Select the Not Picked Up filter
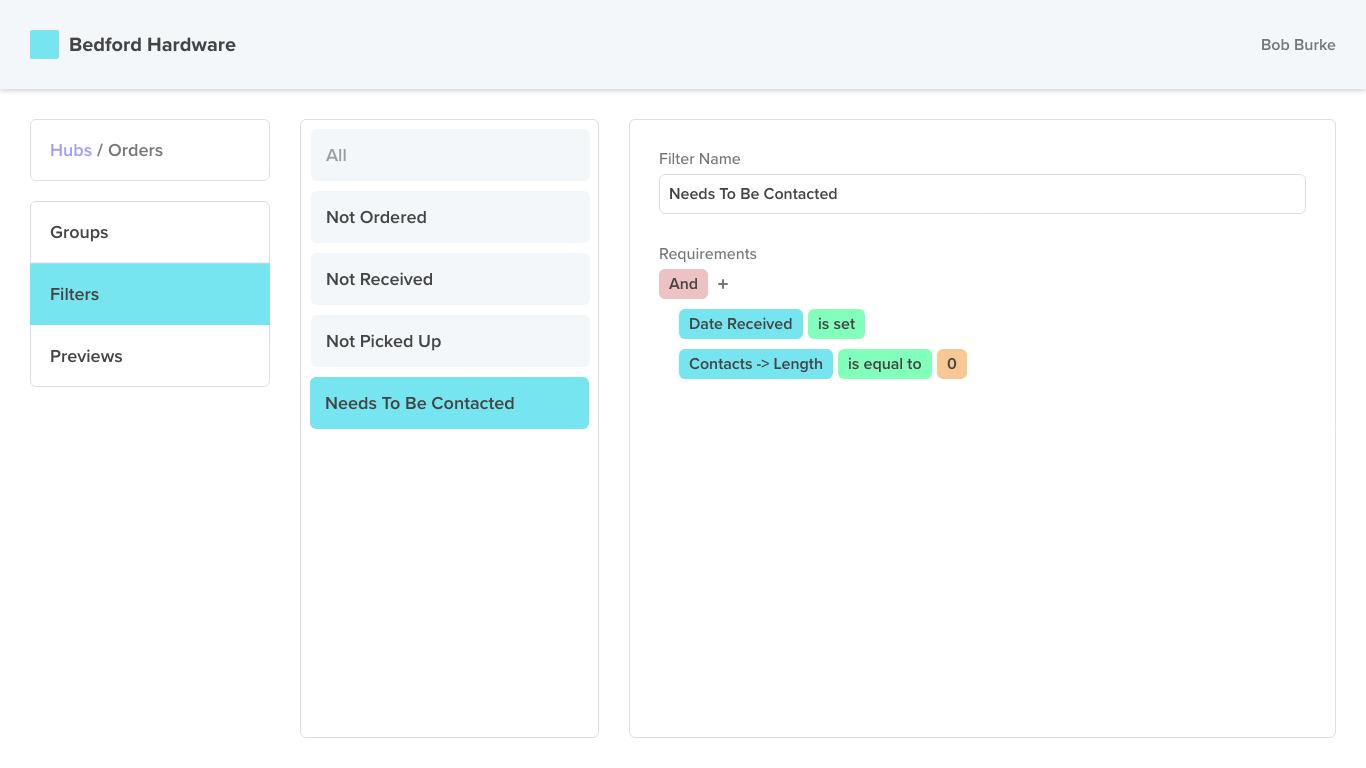This screenshot has width=1366, height=768. coord(449,341)
